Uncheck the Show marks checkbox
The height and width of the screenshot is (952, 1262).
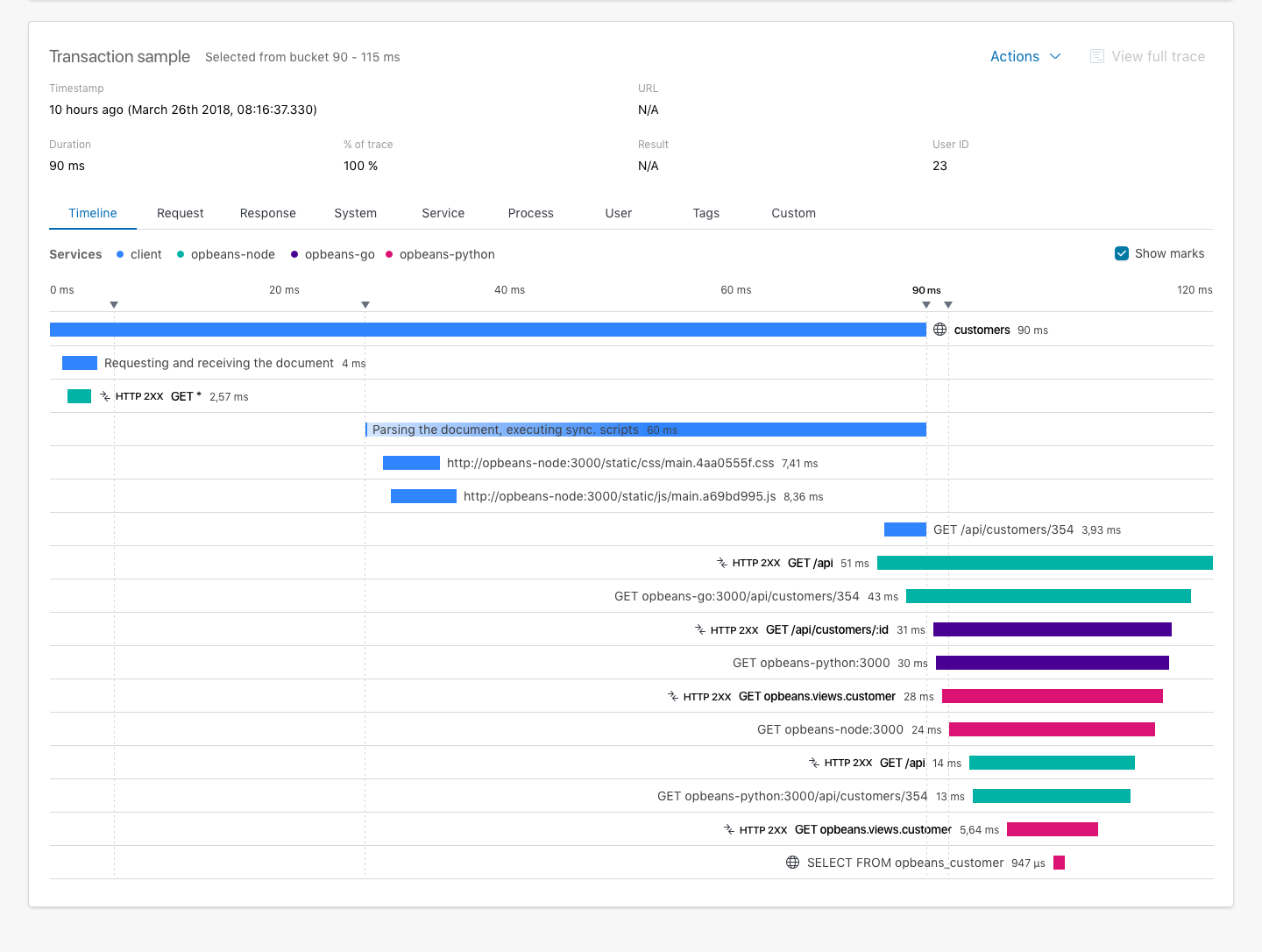1121,252
